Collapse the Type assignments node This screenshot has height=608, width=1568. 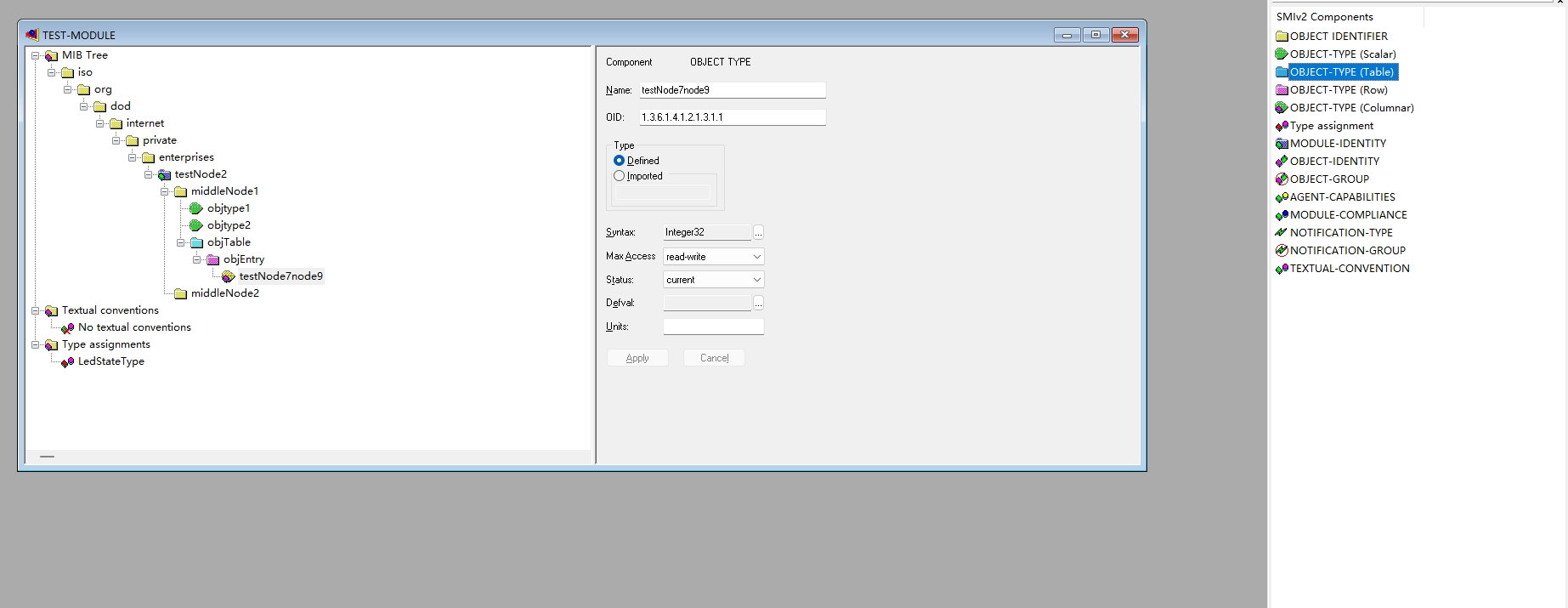(x=36, y=344)
